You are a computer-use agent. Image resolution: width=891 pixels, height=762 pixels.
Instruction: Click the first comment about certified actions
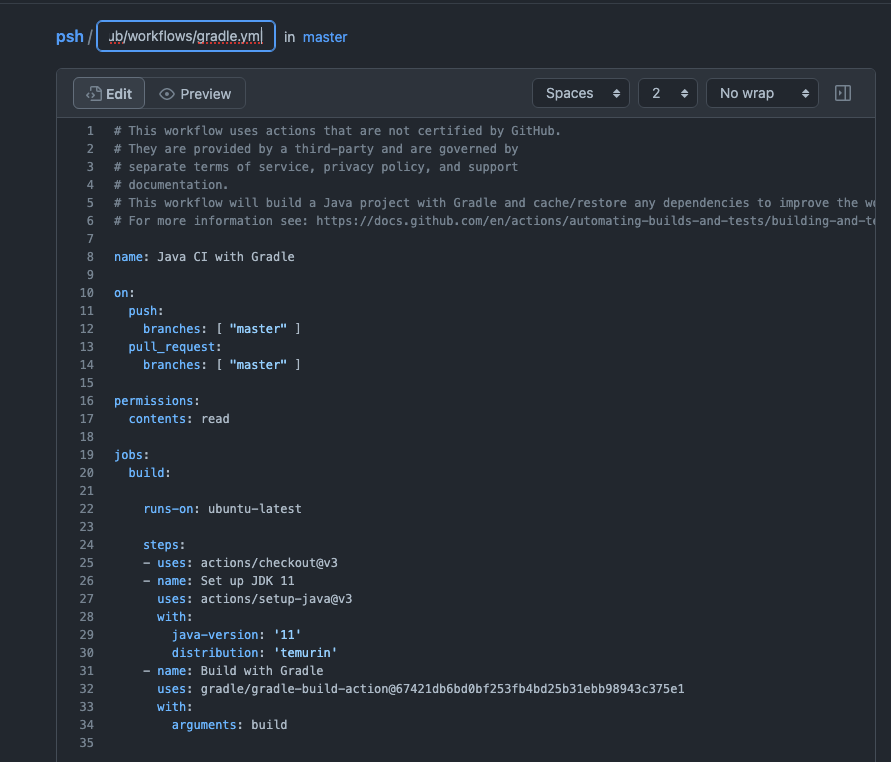coord(337,131)
